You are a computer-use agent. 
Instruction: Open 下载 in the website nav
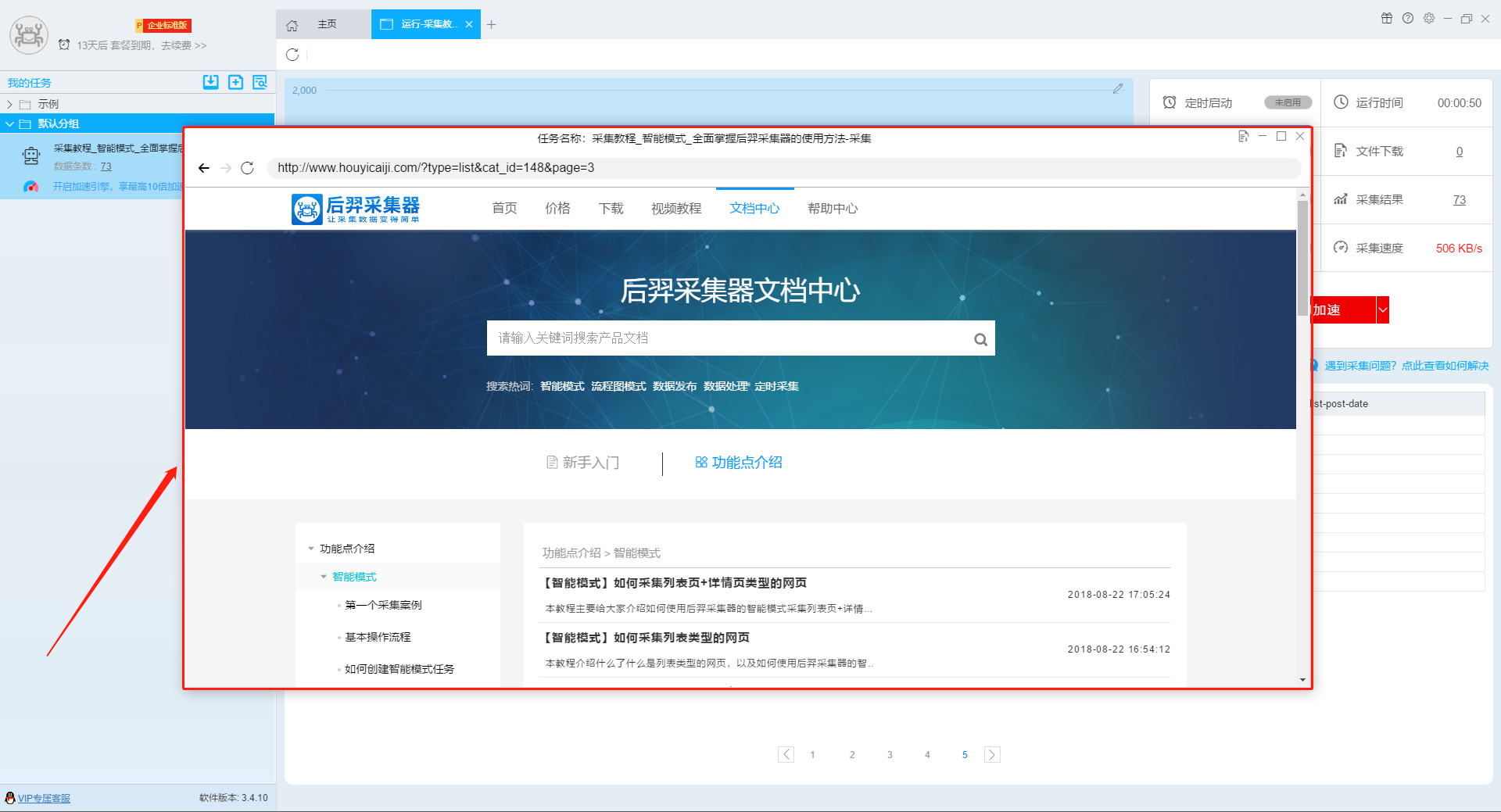(611, 209)
